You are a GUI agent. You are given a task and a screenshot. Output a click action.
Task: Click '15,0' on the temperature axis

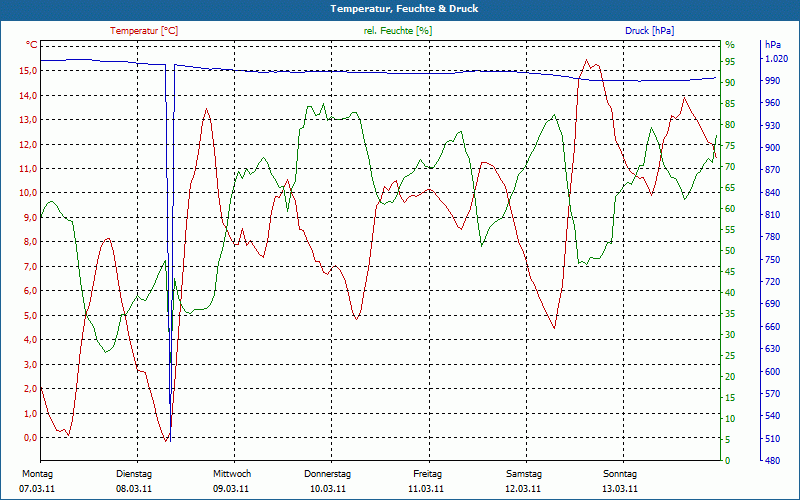tap(28, 70)
